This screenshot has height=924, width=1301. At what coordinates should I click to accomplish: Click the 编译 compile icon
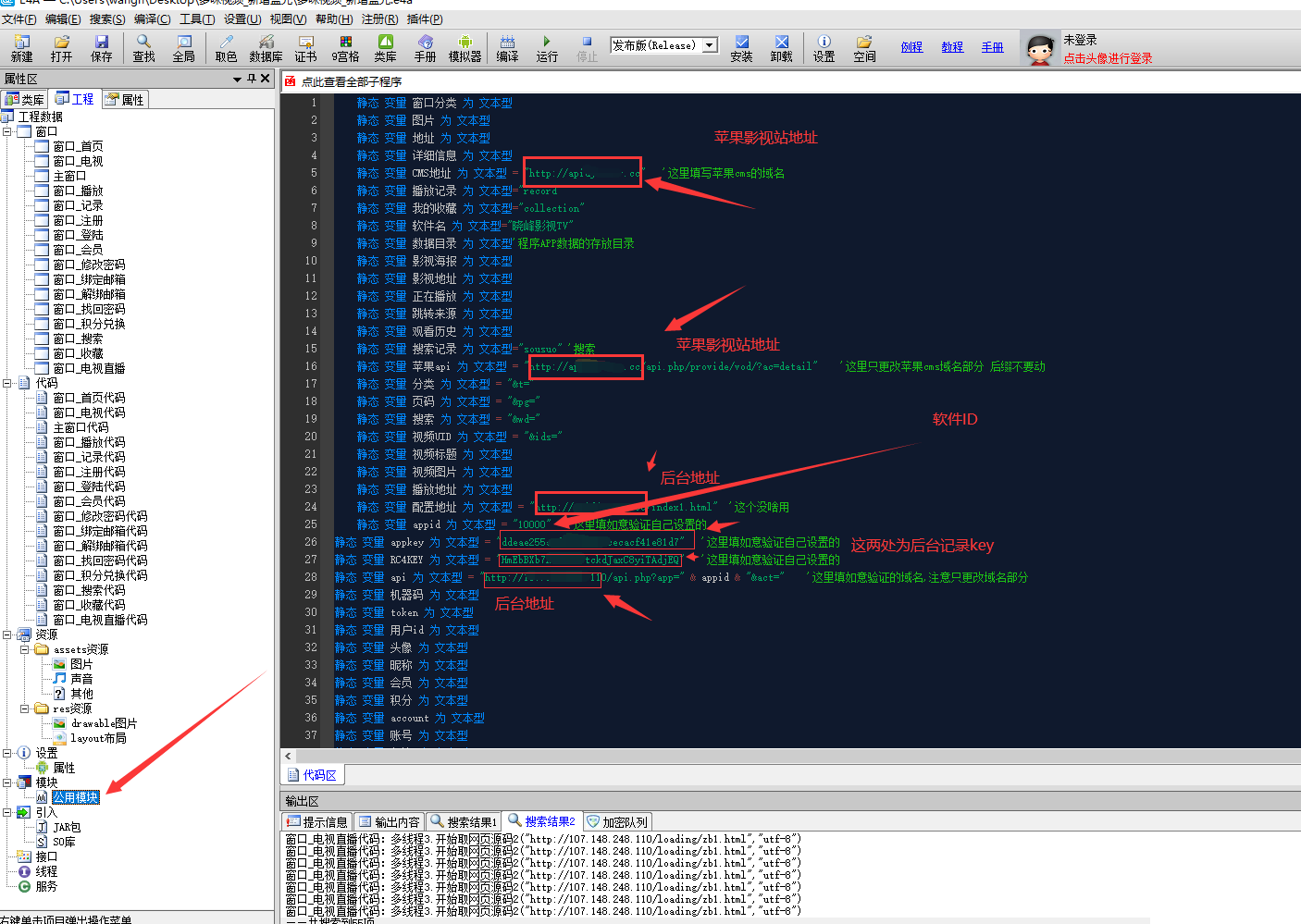pyautogui.click(x=507, y=48)
